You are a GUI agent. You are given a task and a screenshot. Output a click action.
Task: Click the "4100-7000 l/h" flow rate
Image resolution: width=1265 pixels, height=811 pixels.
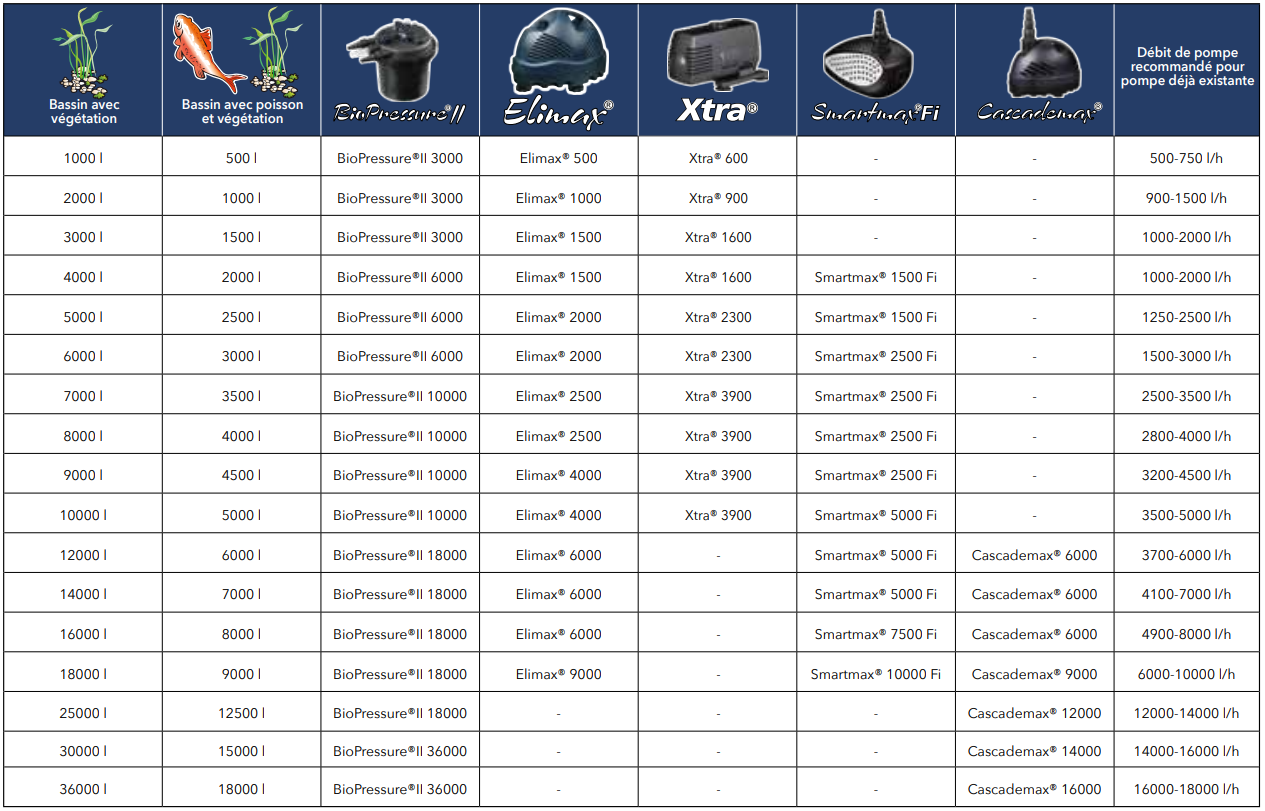click(1187, 594)
